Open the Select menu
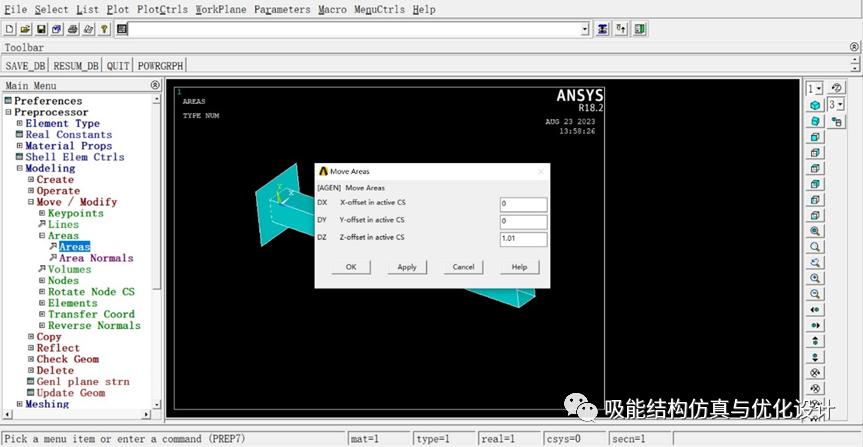 51,9
